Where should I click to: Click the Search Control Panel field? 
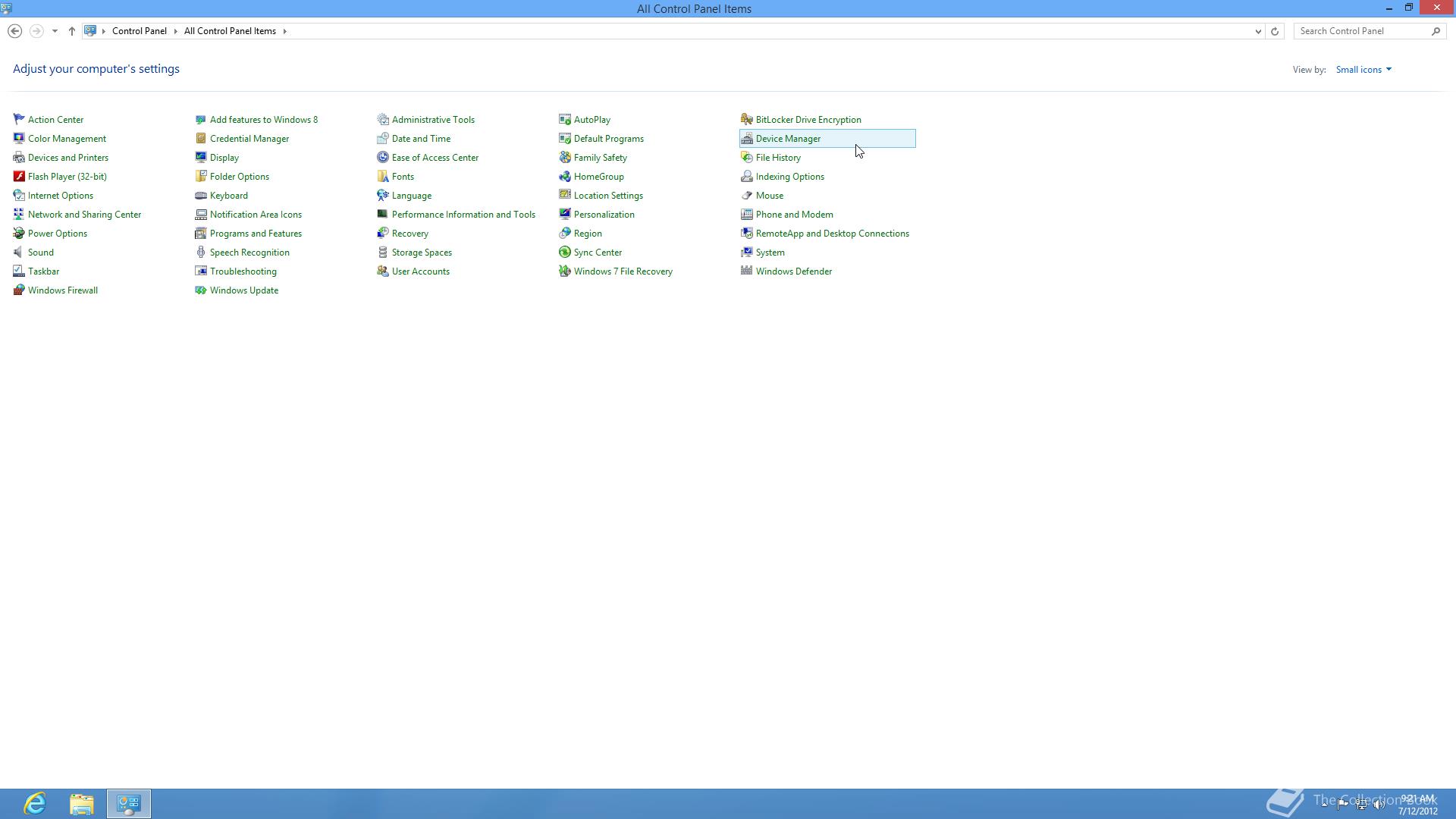[x=1363, y=31]
